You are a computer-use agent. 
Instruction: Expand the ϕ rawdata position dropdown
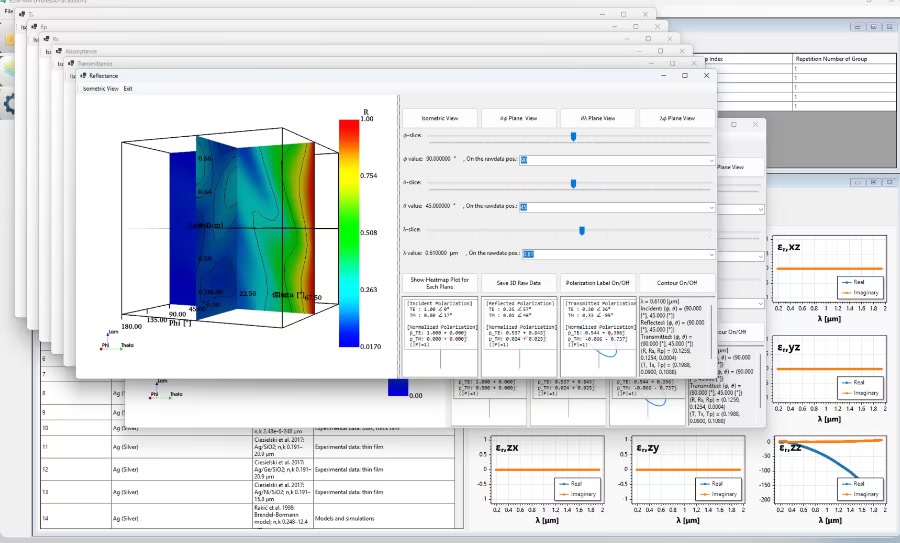pos(710,159)
